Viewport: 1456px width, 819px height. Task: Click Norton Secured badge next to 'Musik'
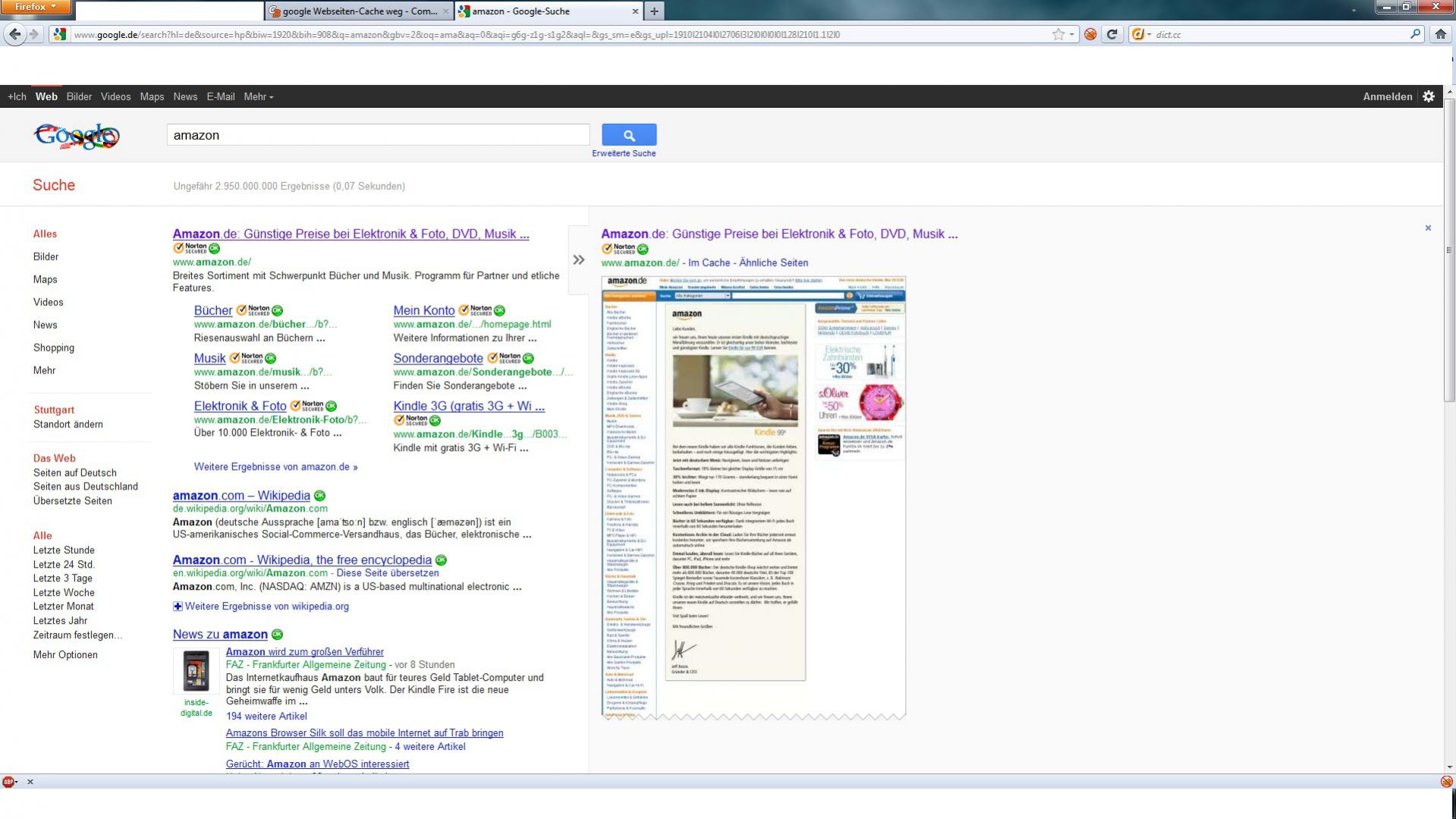(247, 358)
